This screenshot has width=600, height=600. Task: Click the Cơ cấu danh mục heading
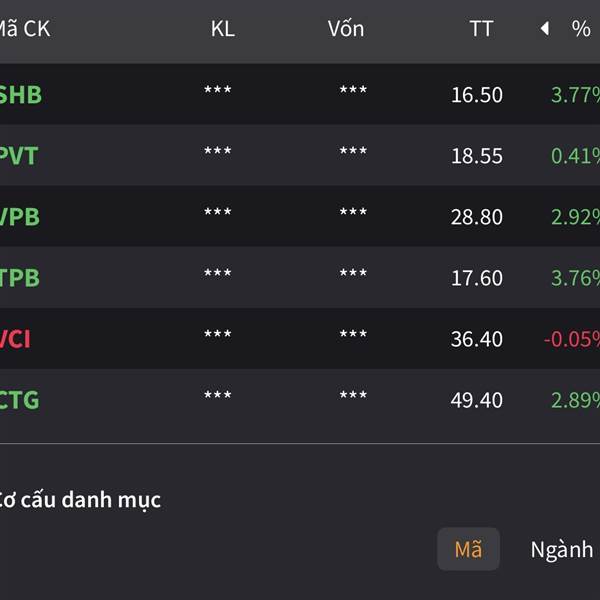(x=80, y=500)
